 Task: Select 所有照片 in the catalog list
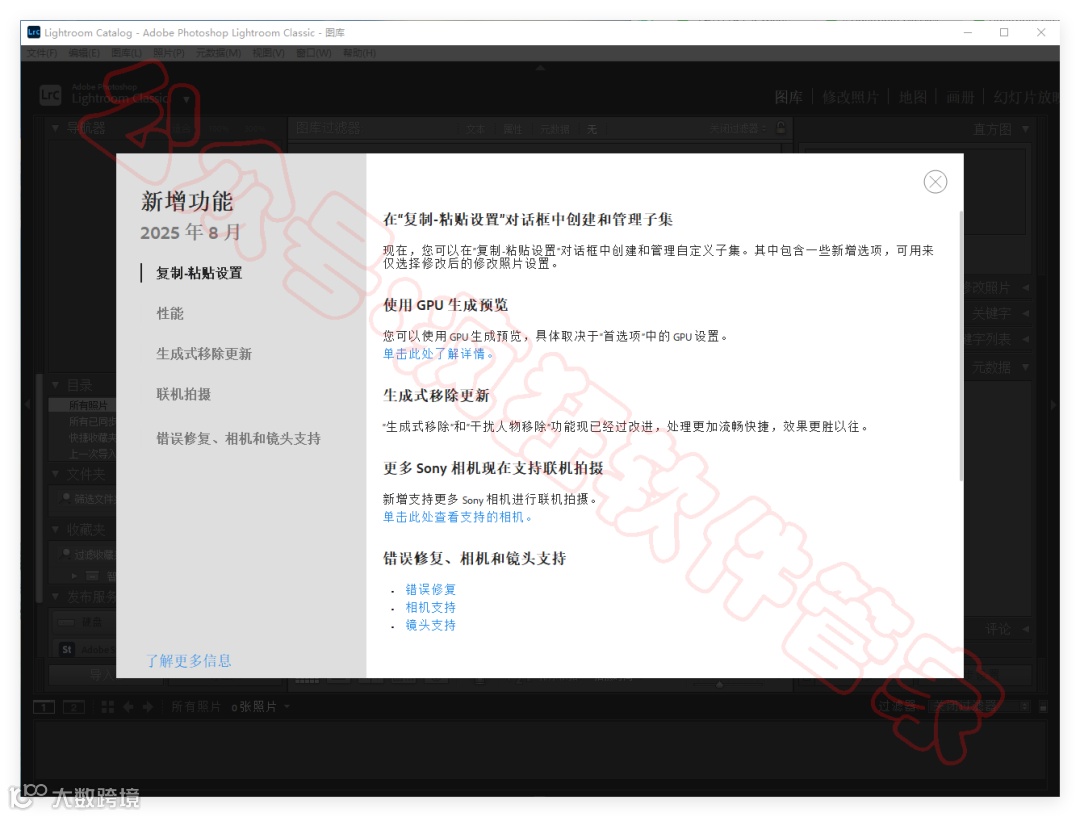coord(83,405)
